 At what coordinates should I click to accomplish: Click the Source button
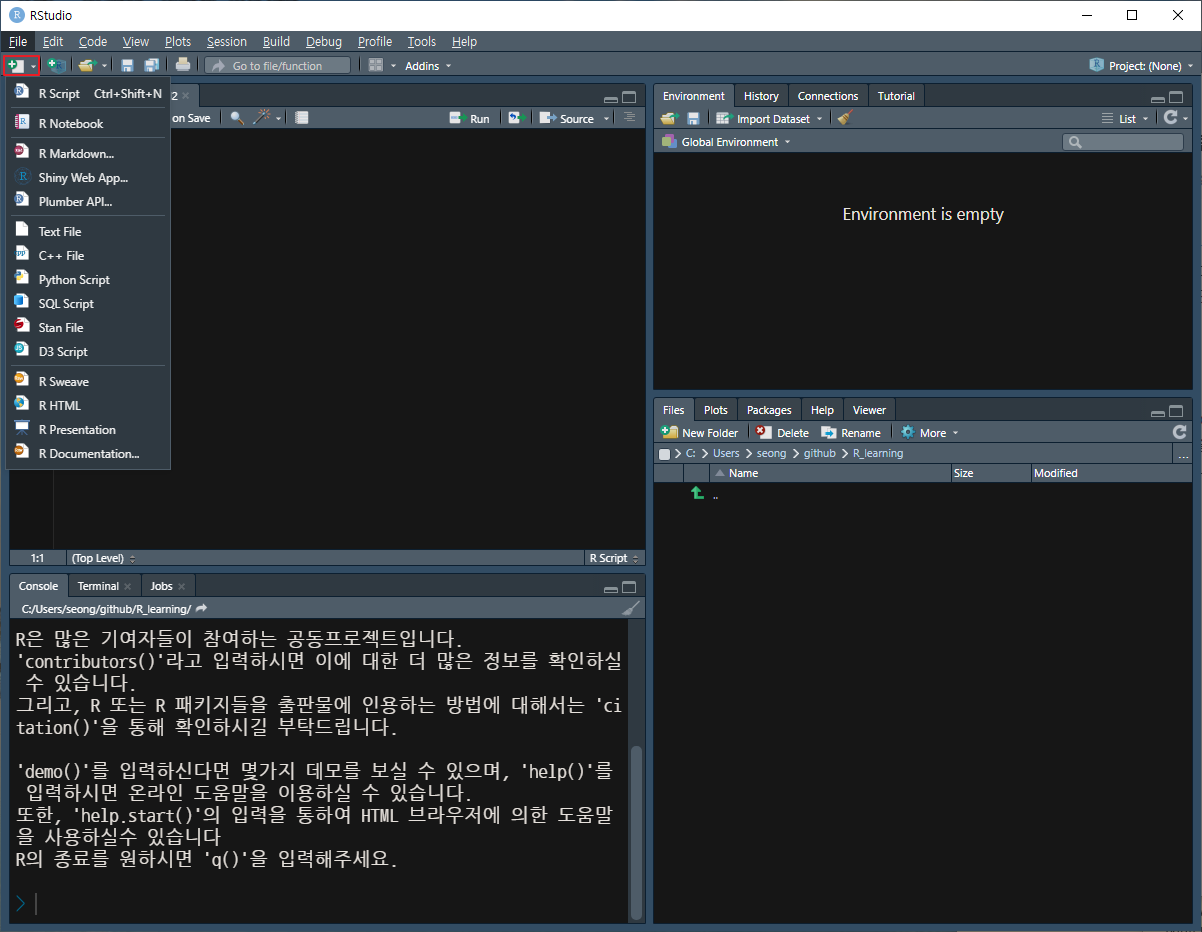point(567,118)
